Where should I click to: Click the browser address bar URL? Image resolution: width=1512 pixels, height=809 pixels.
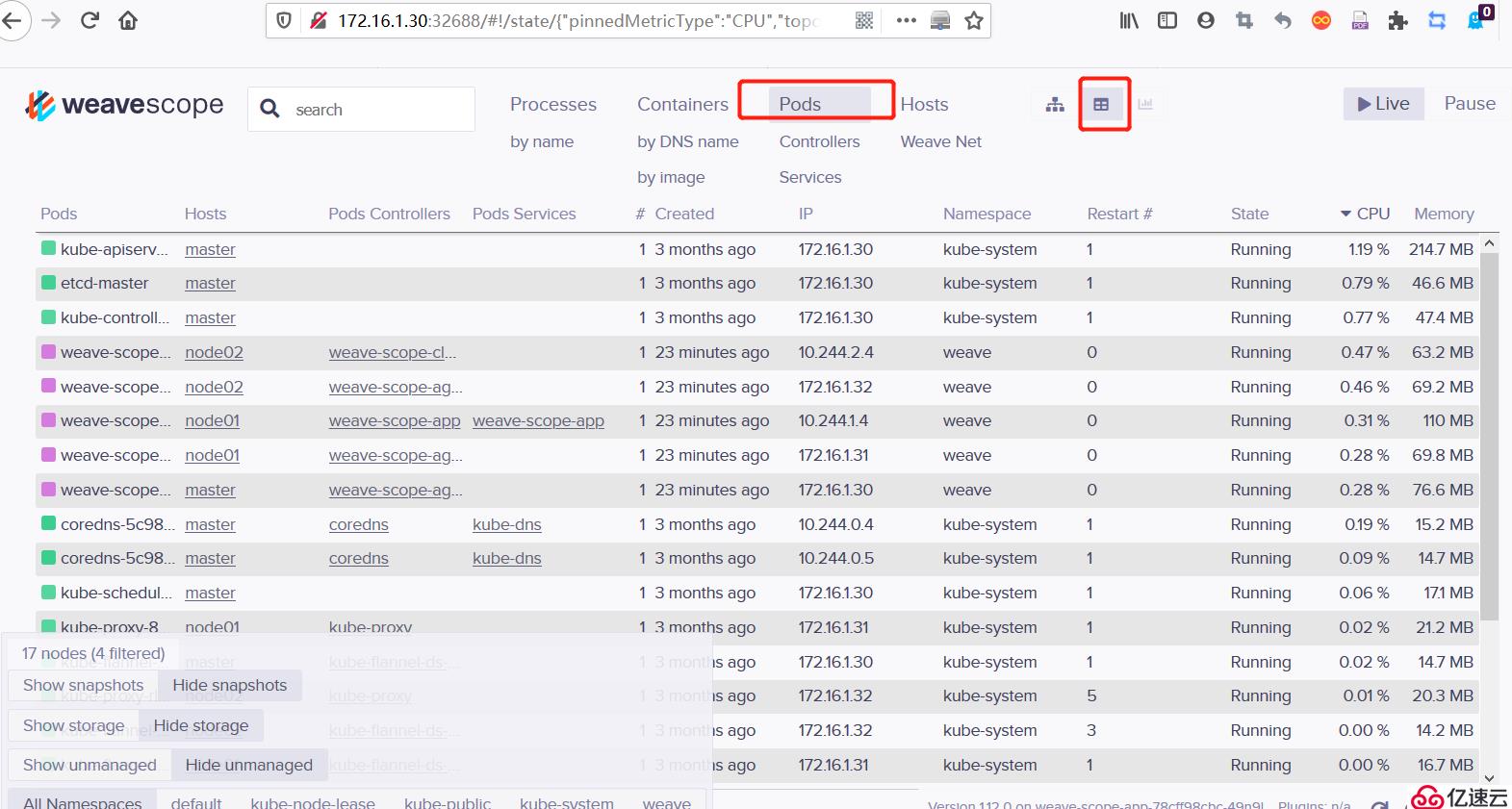tap(577, 20)
